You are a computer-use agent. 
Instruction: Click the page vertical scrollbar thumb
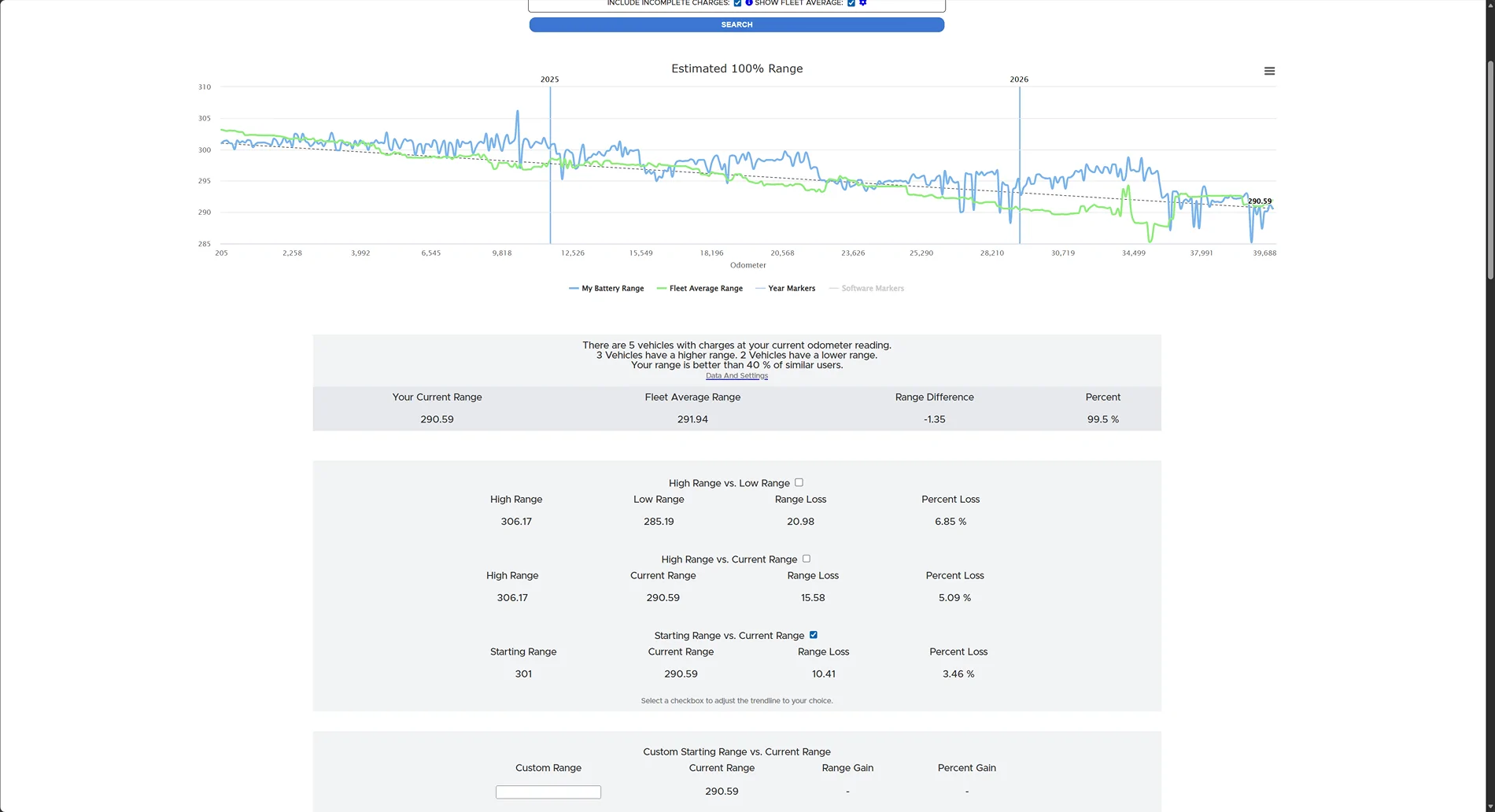(1490, 169)
